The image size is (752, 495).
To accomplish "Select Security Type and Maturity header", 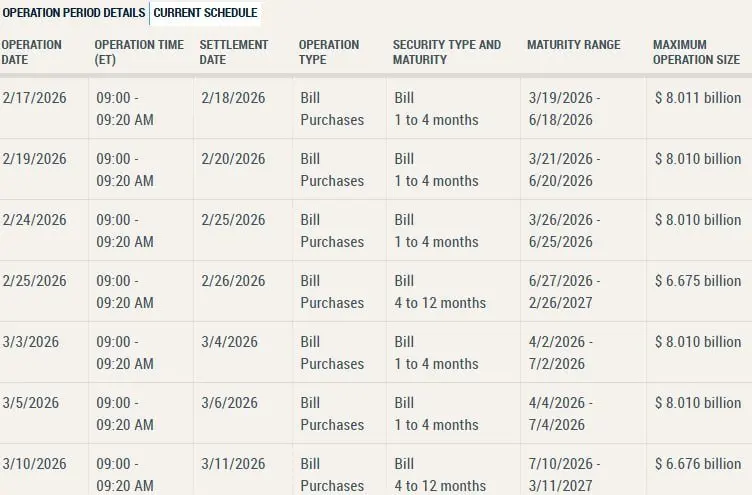I will (x=447, y=52).
